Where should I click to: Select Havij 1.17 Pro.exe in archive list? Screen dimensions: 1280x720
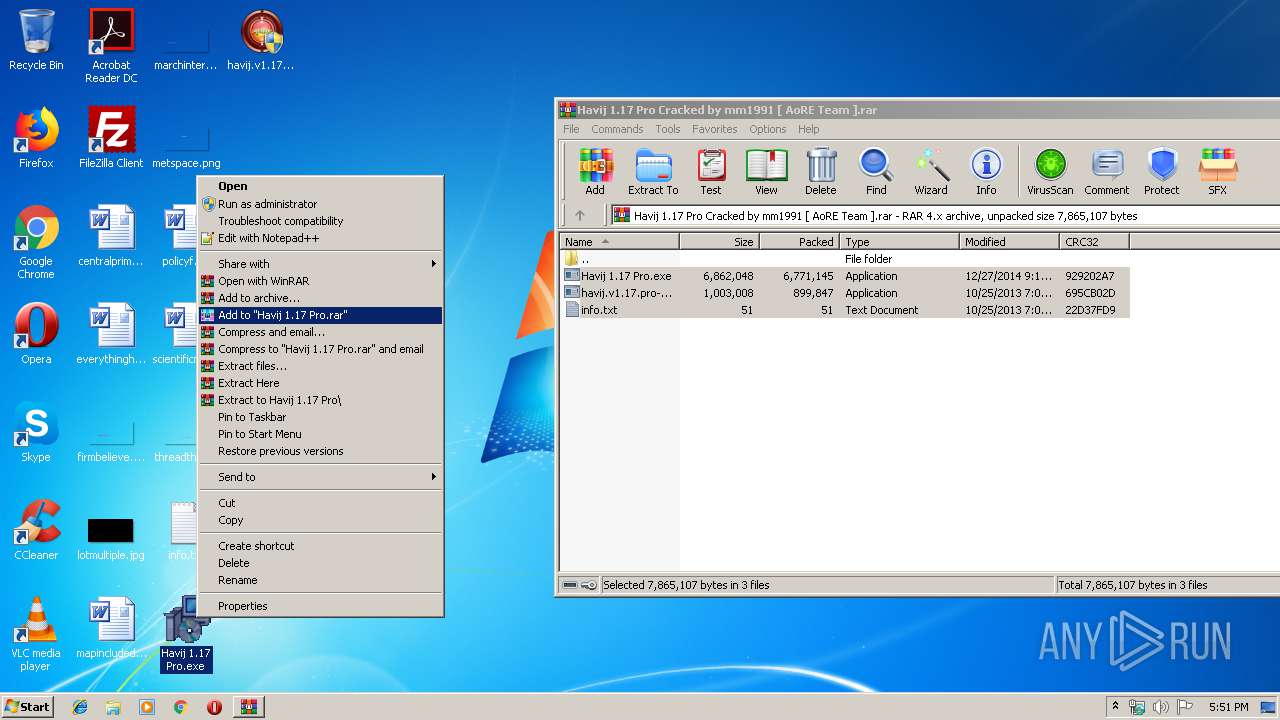click(845, 276)
